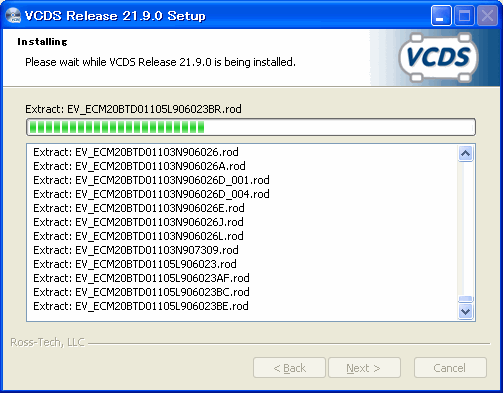The width and height of the screenshot is (503, 393).
Task: Click the scroll up arrow of log list
Action: [x=465, y=154]
